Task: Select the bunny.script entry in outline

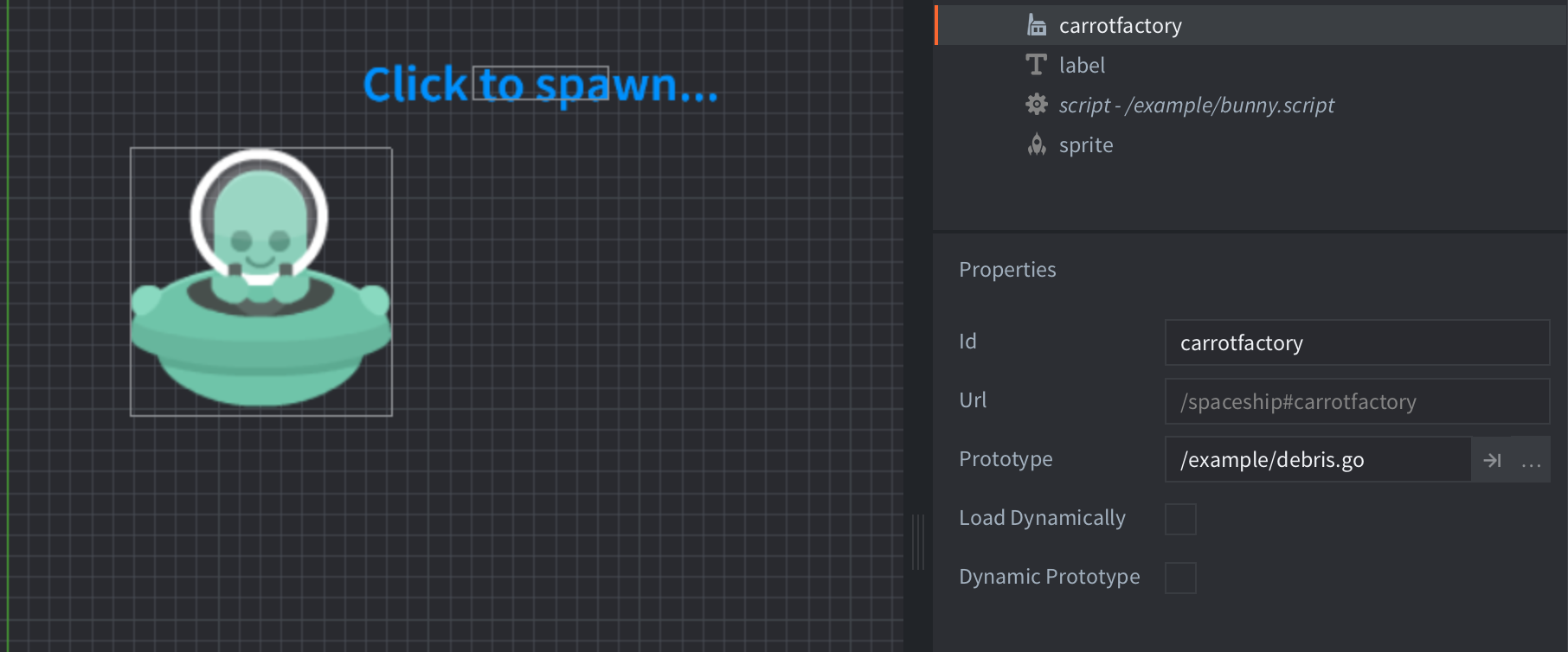Action: (1252, 105)
